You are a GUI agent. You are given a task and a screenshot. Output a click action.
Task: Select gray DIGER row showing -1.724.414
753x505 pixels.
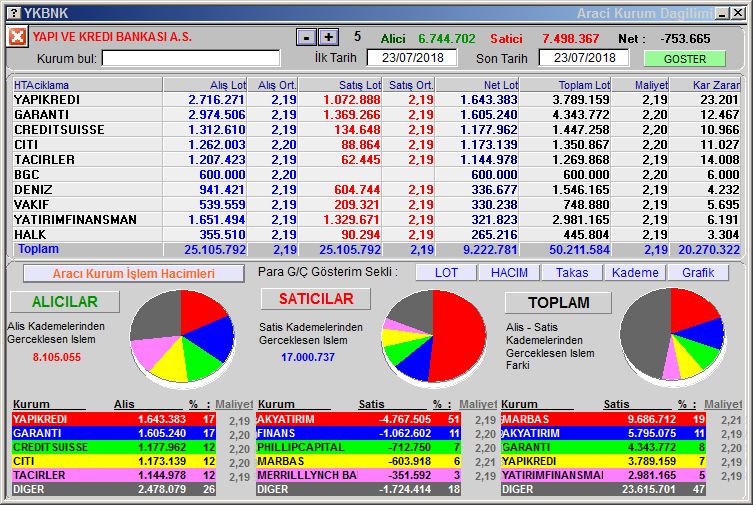pos(358,489)
